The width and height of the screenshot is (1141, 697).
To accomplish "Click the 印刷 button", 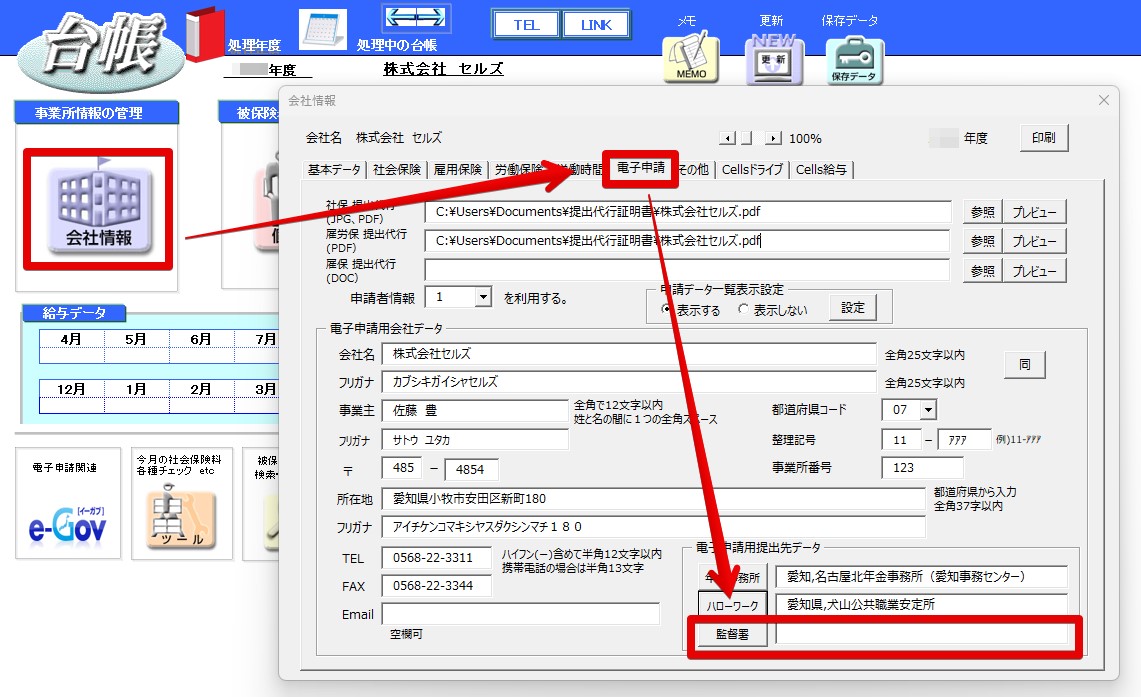I will tap(1043, 138).
